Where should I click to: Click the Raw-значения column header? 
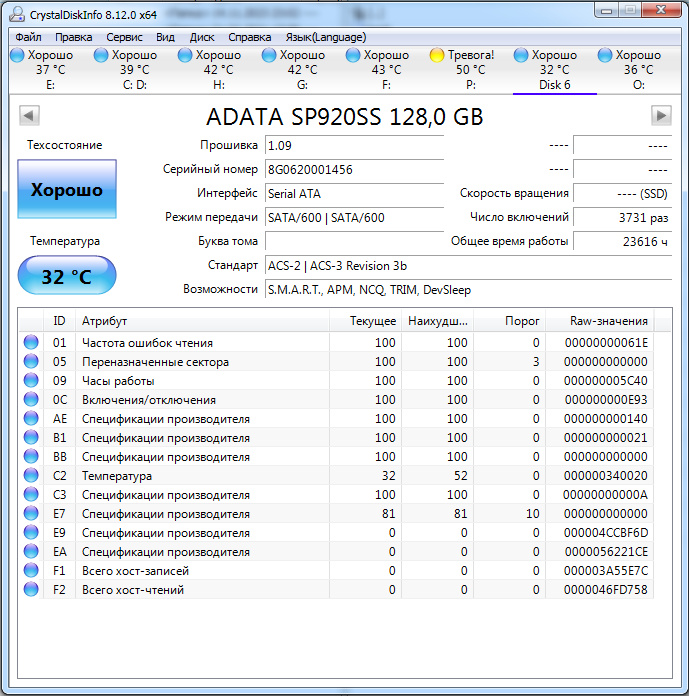click(x=608, y=321)
